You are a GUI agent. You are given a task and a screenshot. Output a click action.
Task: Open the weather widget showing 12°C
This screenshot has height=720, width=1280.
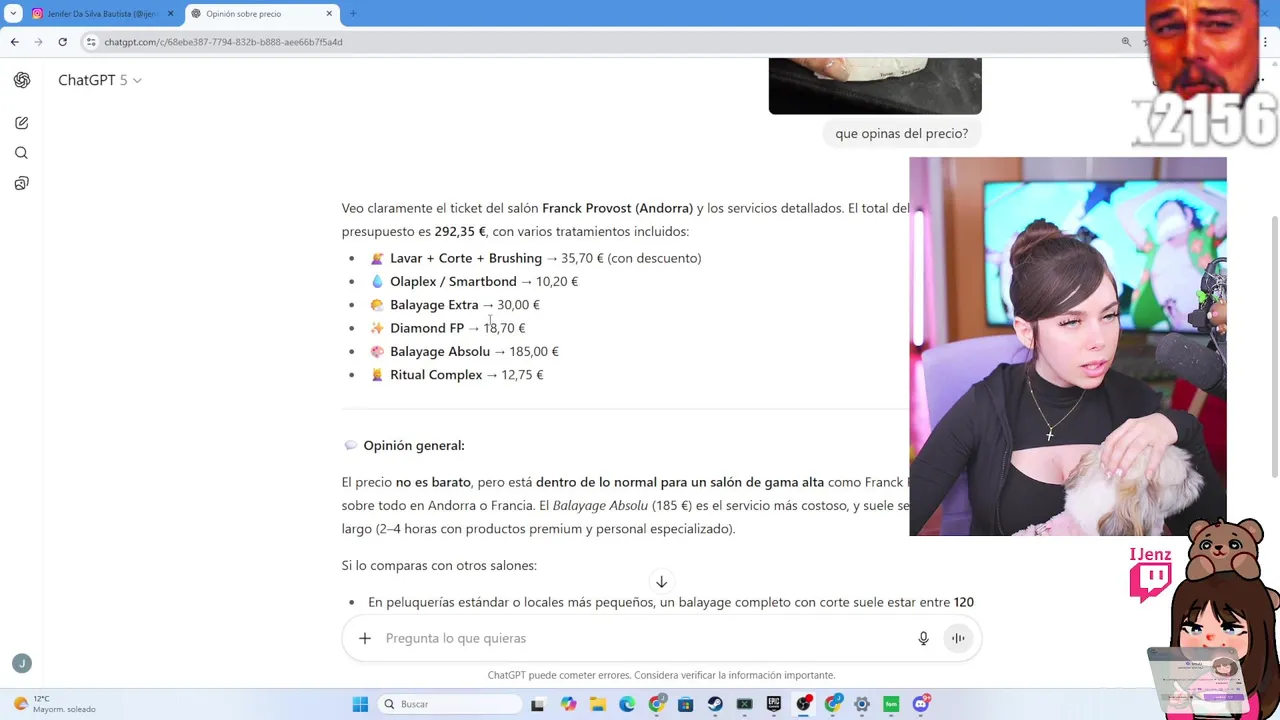55,704
